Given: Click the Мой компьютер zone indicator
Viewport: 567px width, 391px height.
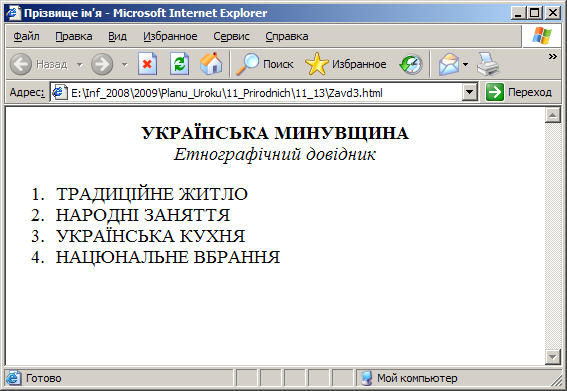Looking at the screenshot, I should [410, 378].
